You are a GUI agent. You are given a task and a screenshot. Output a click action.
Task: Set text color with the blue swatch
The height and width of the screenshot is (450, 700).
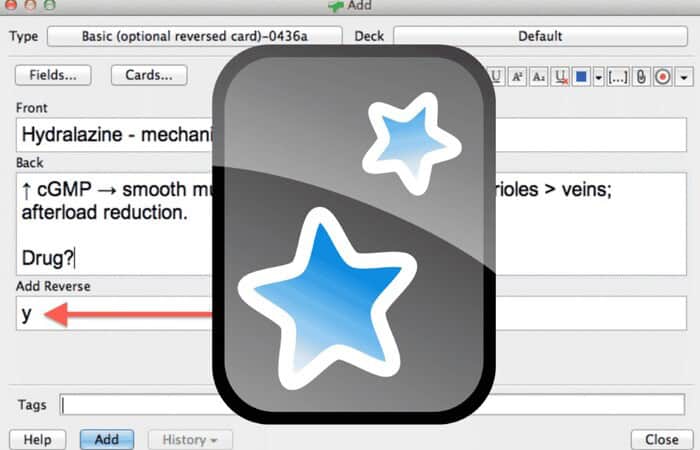click(581, 77)
